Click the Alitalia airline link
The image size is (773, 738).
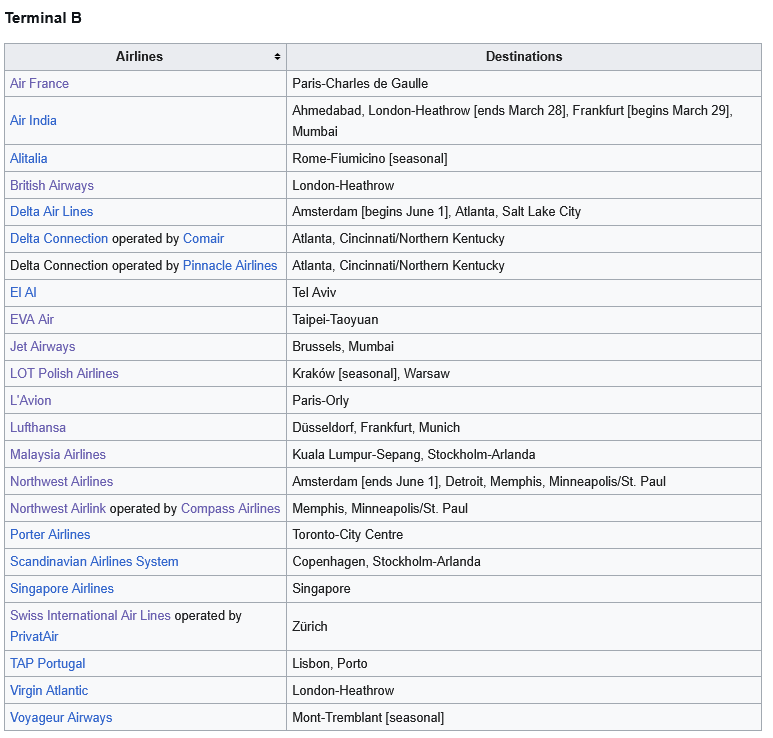[29, 159]
